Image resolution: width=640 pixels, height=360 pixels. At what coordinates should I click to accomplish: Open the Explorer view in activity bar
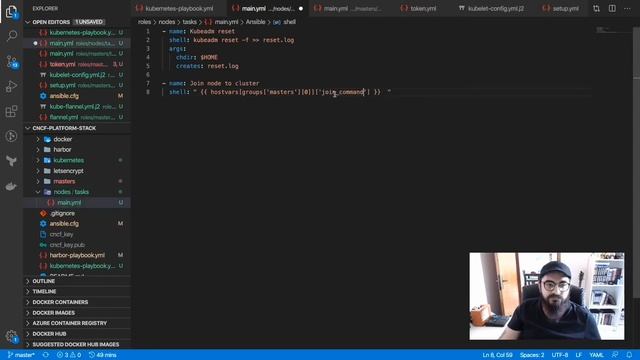pyautogui.click(x=11, y=12)
